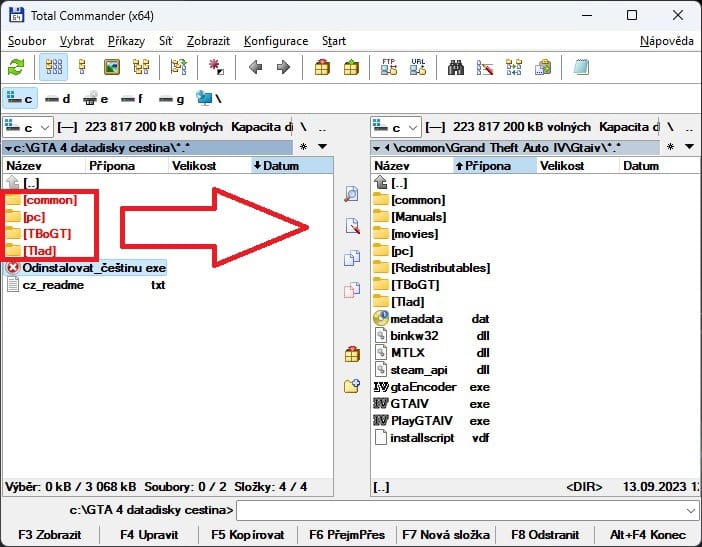Switch to drive c button
The image size is (702, 547).
click(20, 98)
